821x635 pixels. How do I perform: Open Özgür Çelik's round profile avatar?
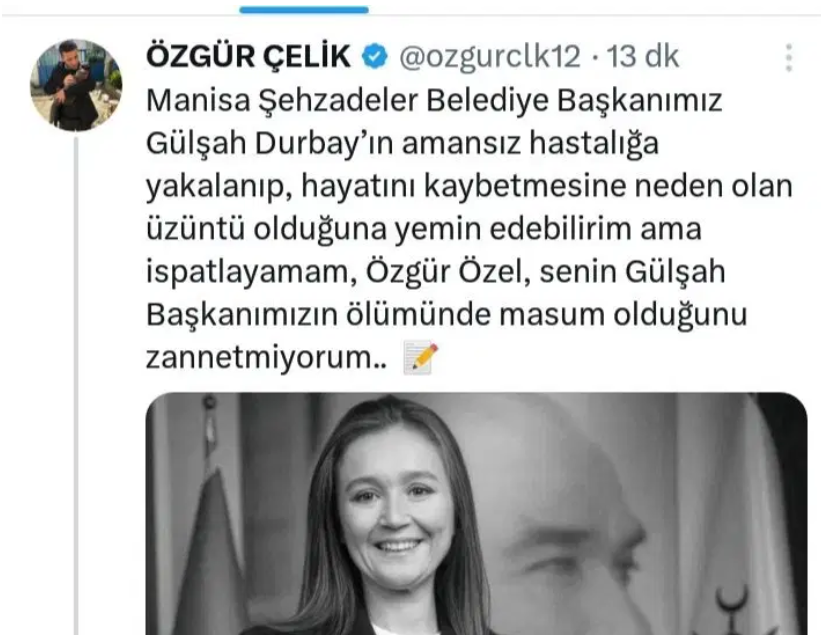(76, 84)
